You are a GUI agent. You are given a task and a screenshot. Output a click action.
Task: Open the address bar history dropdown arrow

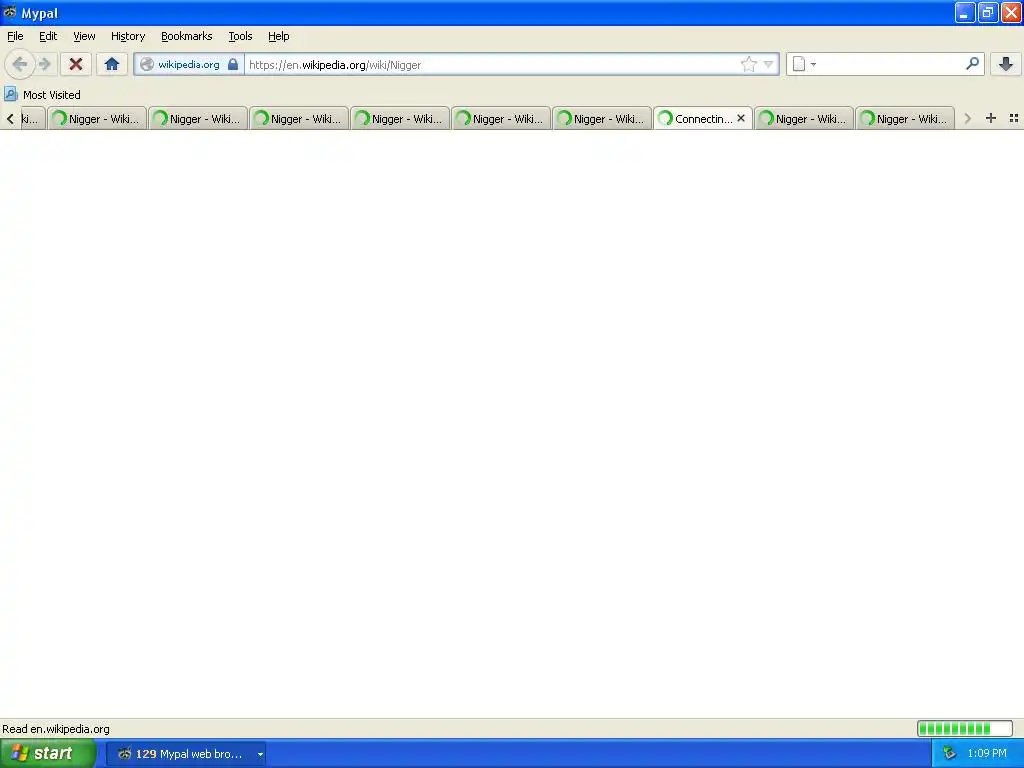tap(769, 64)
